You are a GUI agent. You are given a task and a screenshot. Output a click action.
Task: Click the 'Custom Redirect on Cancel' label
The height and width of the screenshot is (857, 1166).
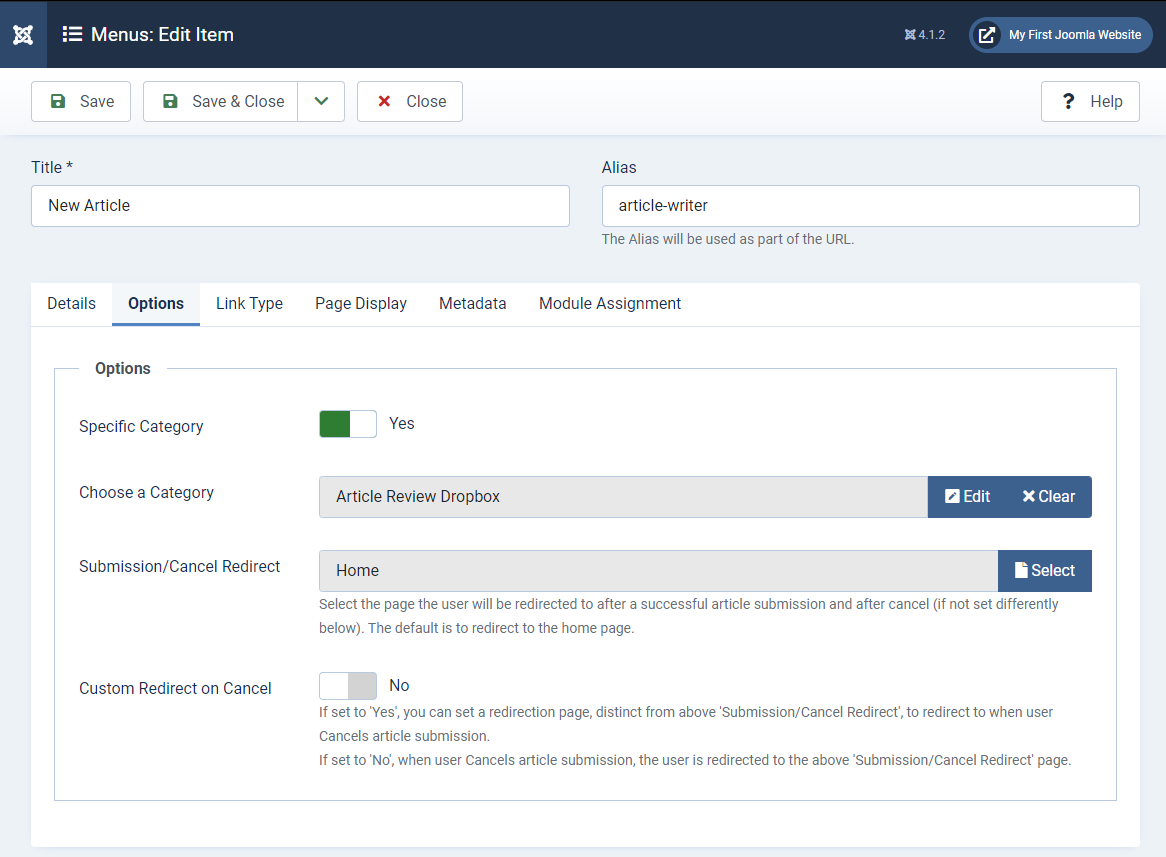pos(175,688)
